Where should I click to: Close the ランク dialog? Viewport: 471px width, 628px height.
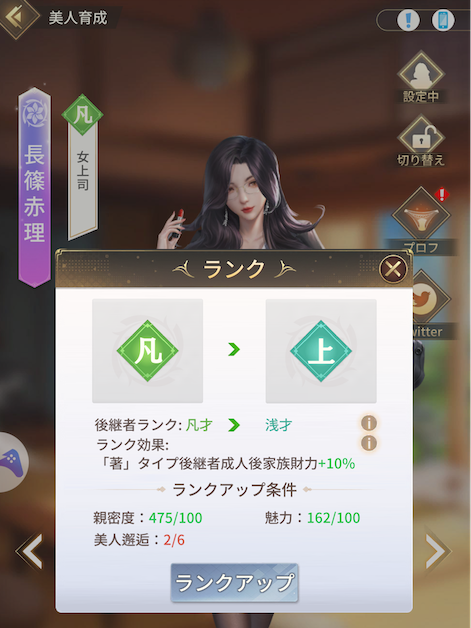(x=393, y=269)
